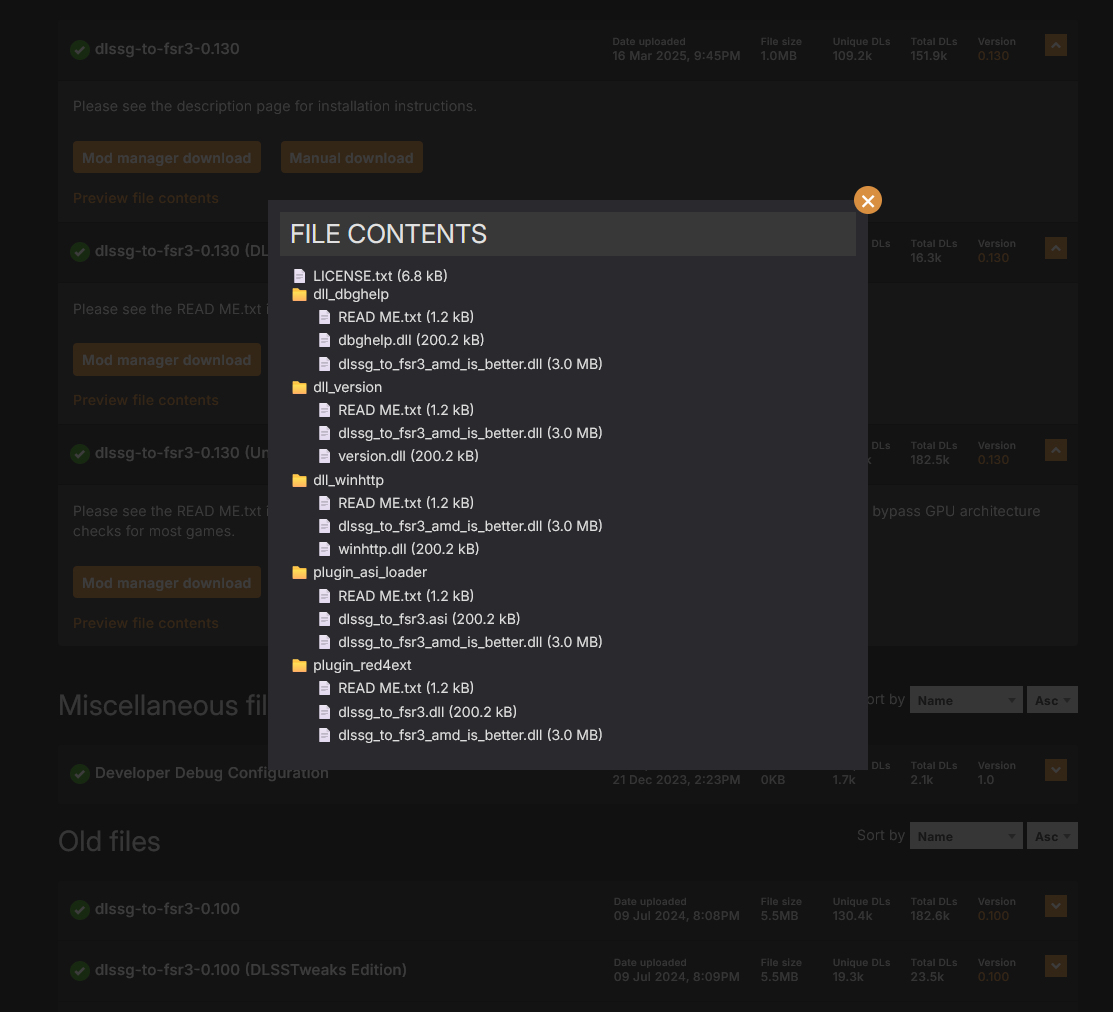Click the plugin_asi_loader folder icon
Viewport: 1113px width, 1012px height.
click(299, 573)
